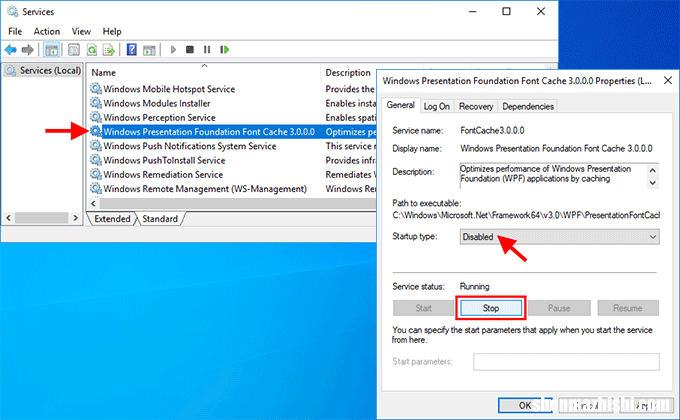Click the Forward arrow in Services toolbar
The height and width of the screenshot is (420, 680).
[x=28, y=50]
